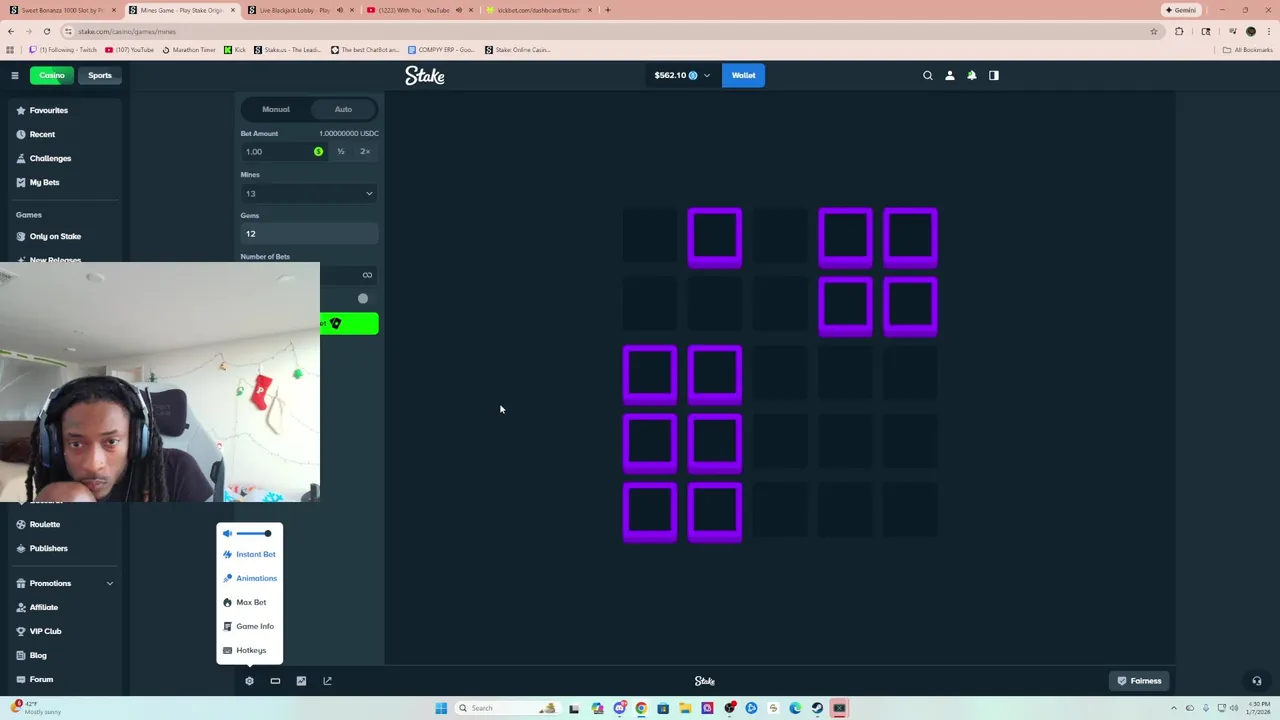Halve bet with ½ button
1280x720 pixels.
point(341,152)
